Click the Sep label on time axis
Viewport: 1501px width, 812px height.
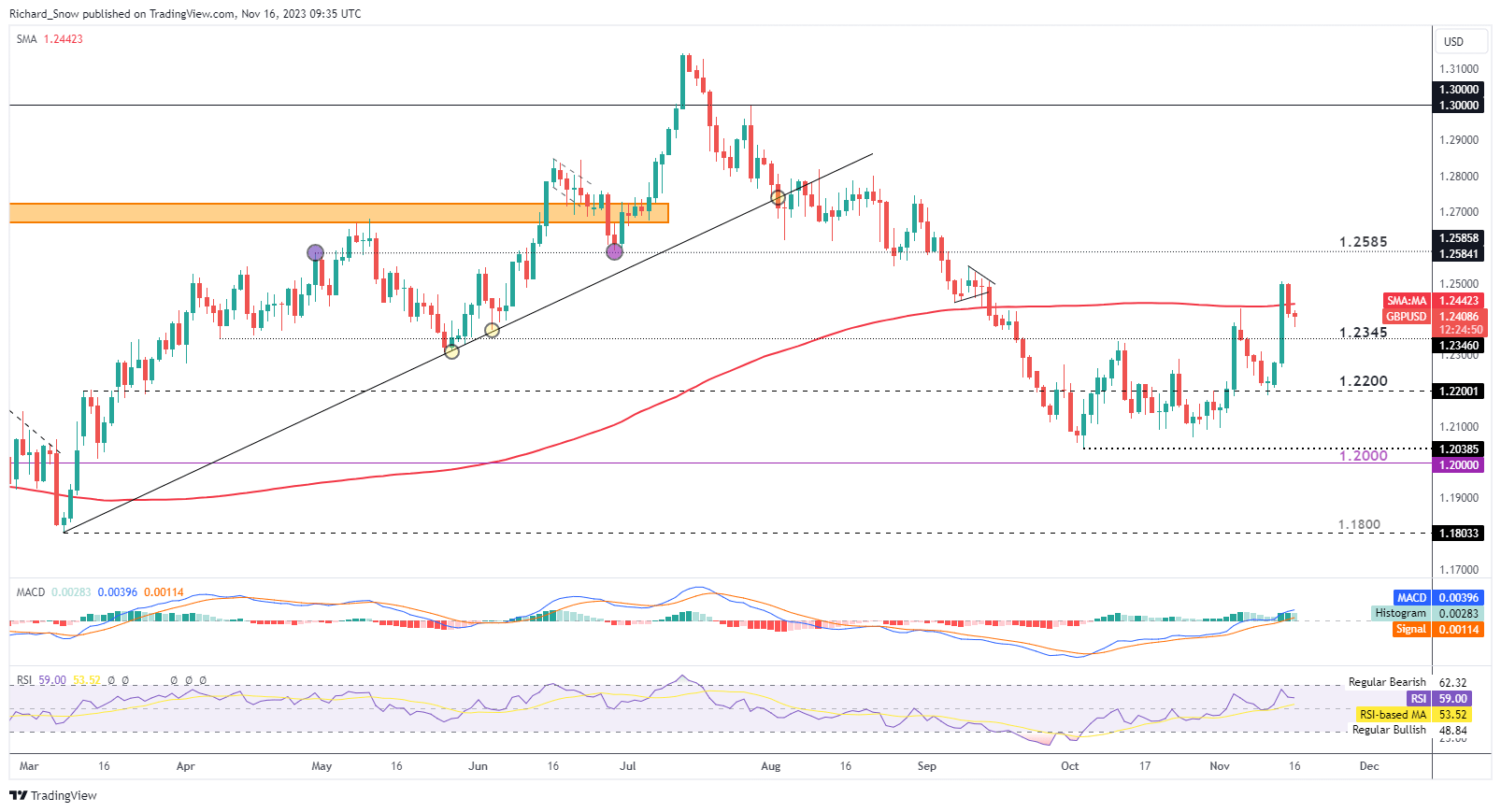coord(926,766)
